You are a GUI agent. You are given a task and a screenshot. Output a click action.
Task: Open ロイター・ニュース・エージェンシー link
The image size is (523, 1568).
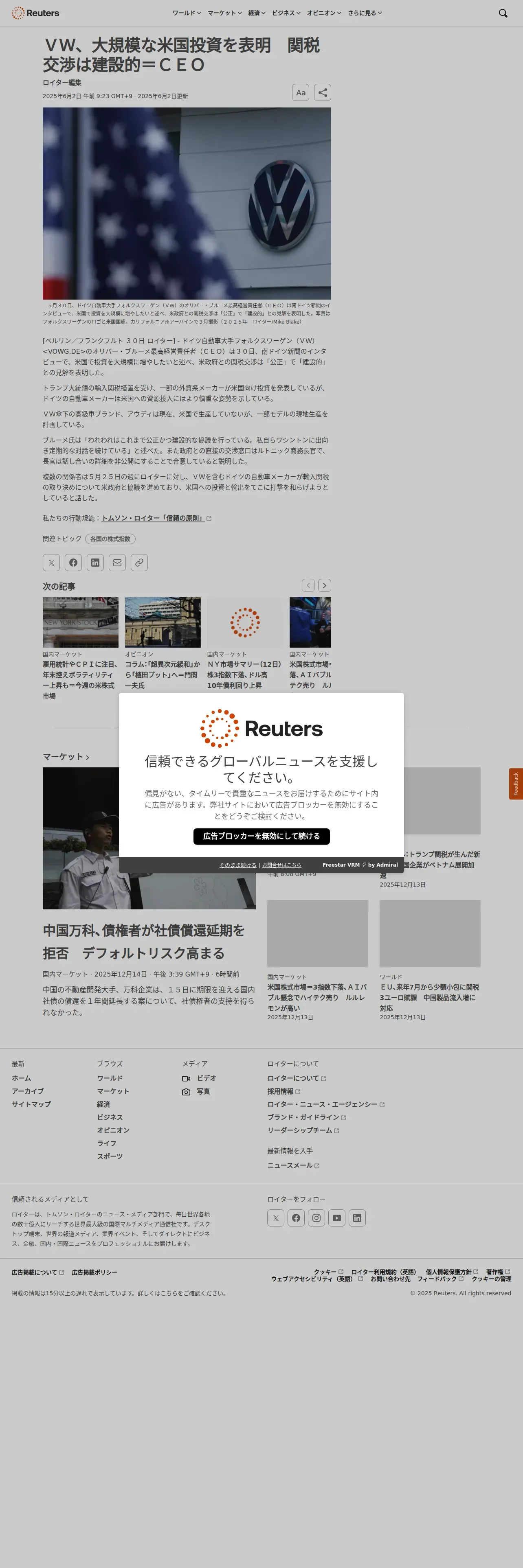click(326, 1104)
